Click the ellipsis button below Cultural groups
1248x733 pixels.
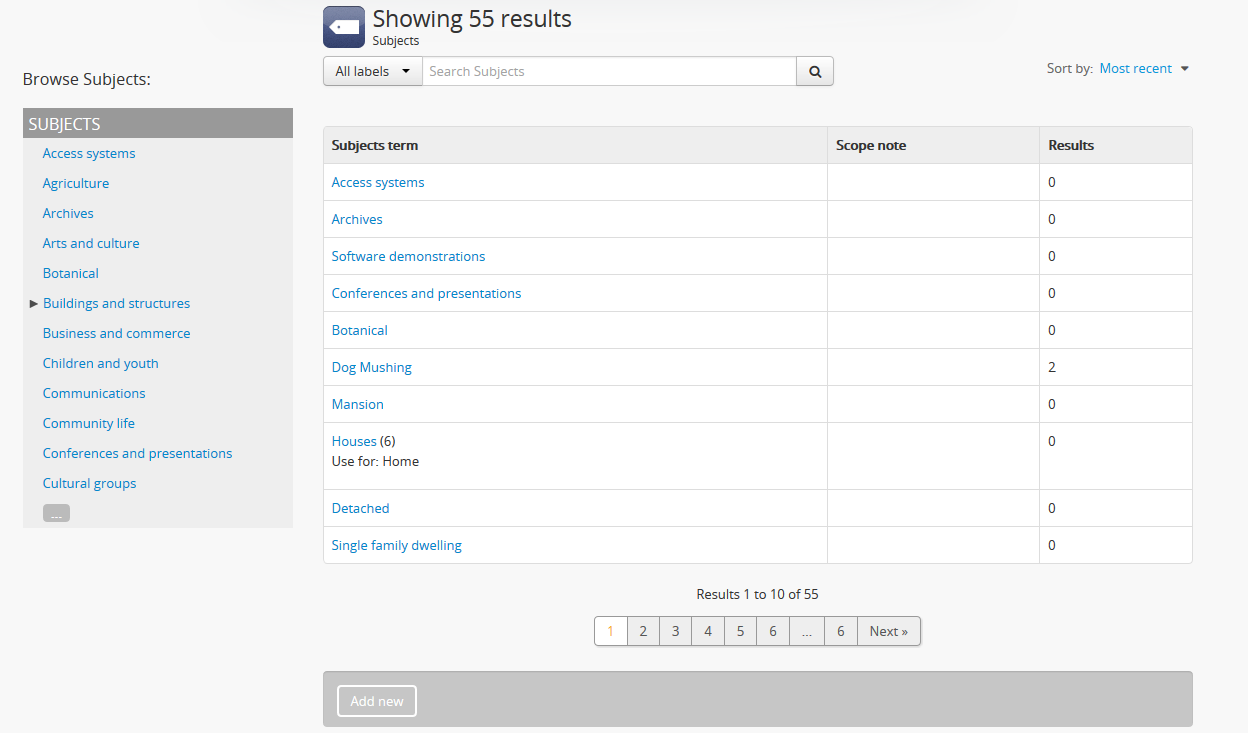tap(56, 512)
